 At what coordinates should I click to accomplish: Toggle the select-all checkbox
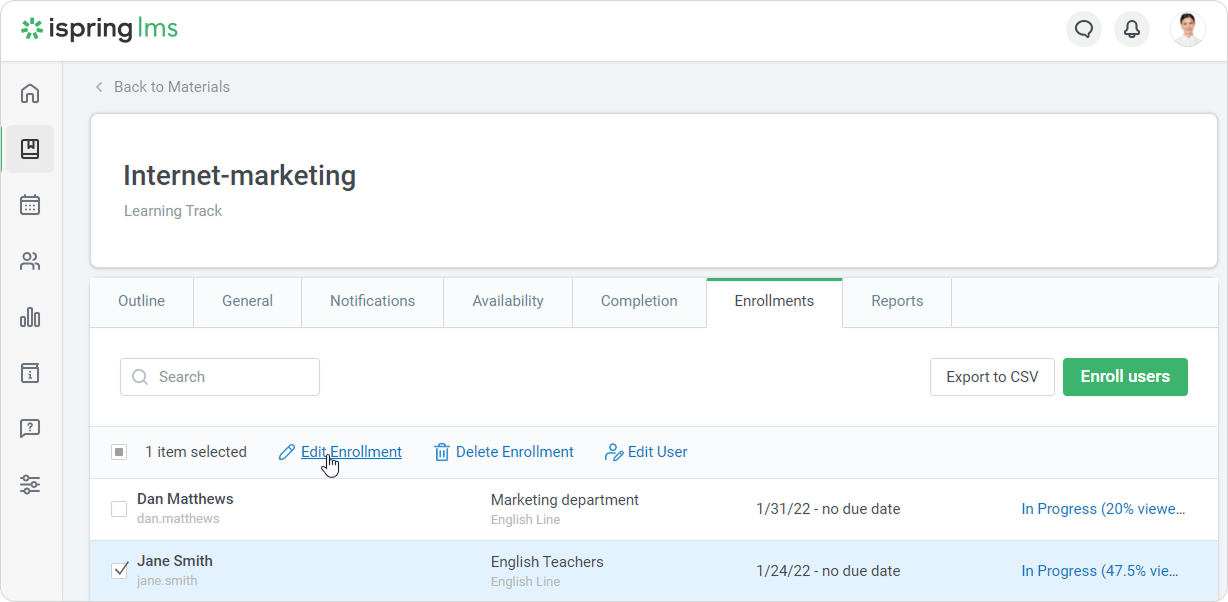(119, 452)
